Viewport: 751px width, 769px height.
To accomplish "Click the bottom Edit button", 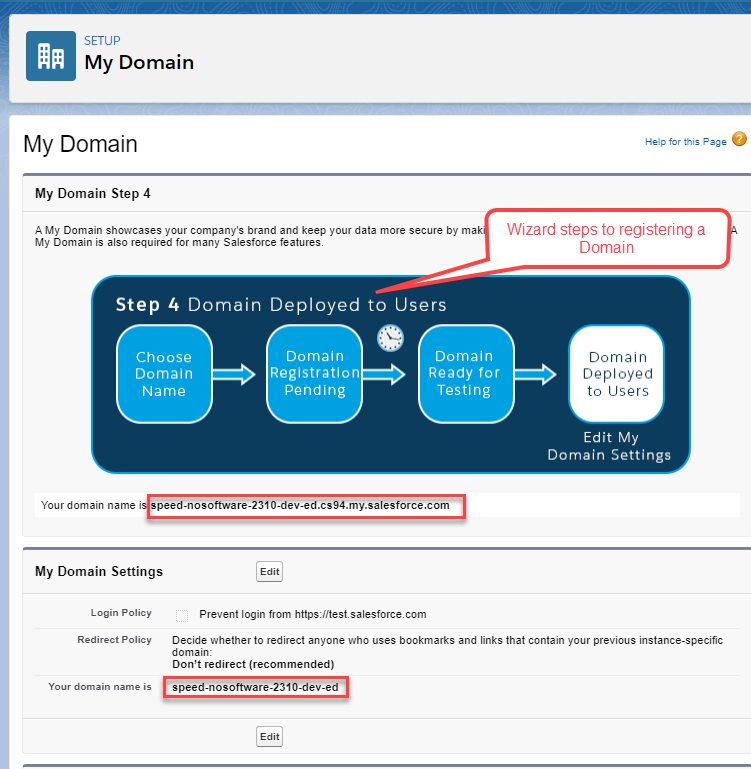I will tap(269, 736).
